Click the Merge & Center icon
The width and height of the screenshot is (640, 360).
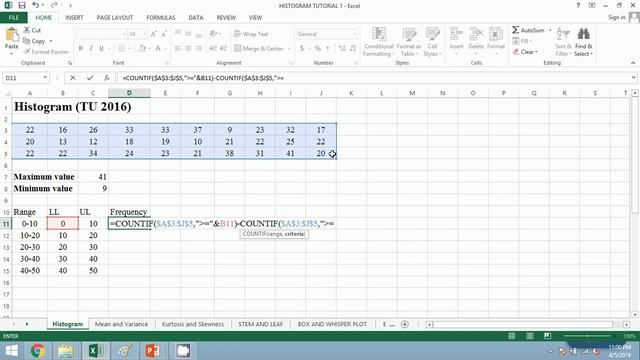[238, 48]
